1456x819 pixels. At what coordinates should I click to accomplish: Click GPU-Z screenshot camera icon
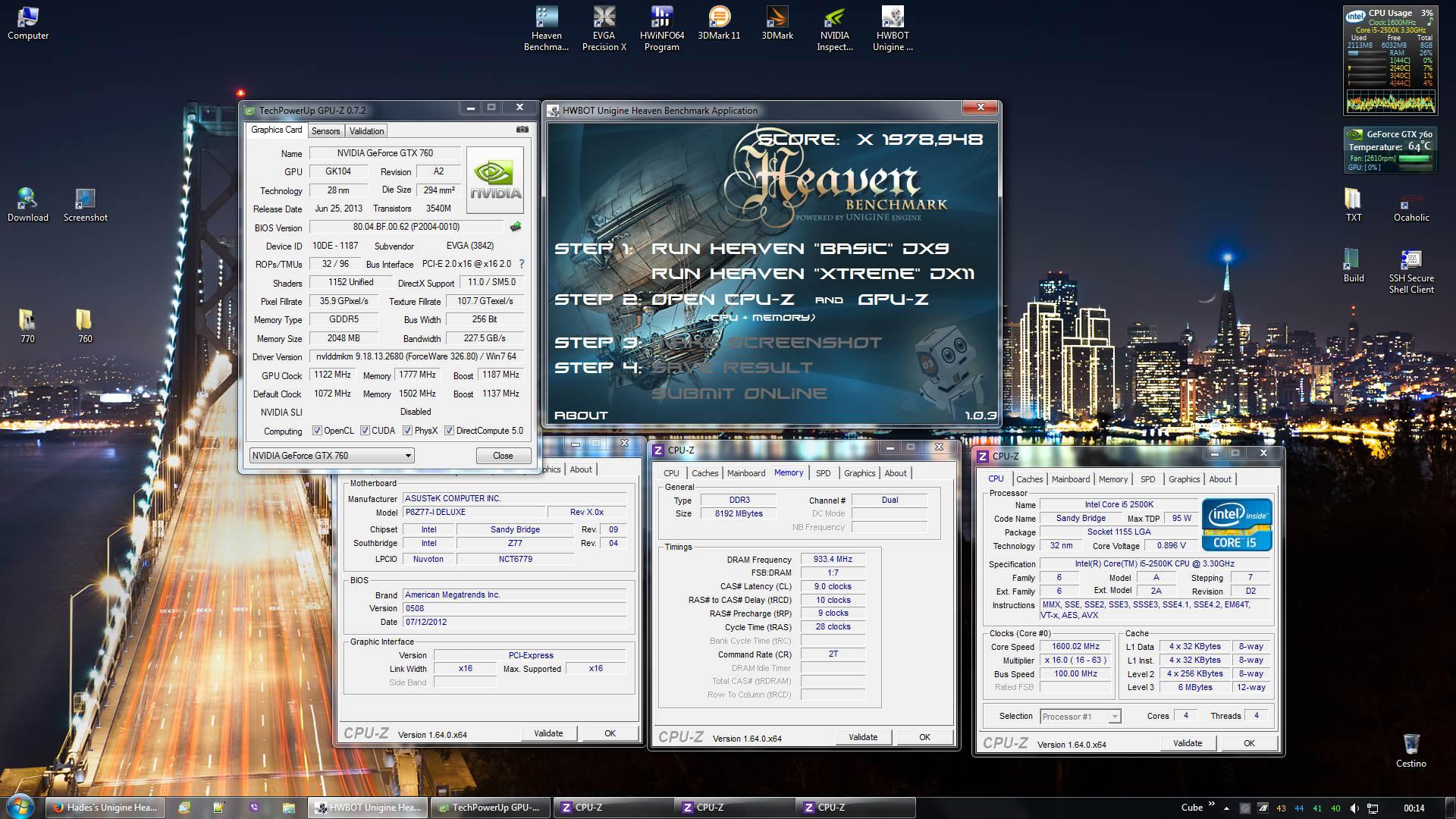[x=522, y=130]
